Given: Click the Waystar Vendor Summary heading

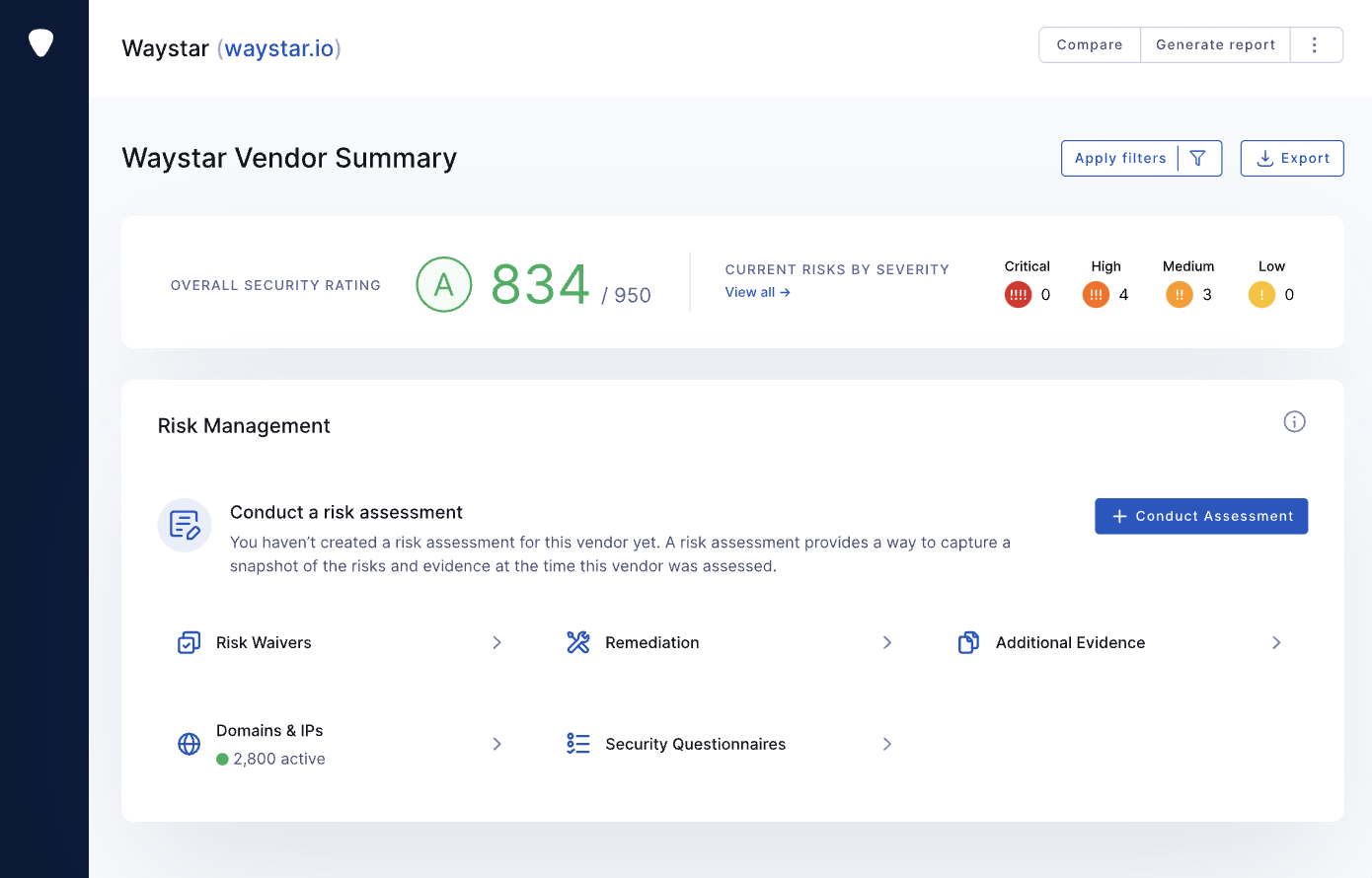Looking at the screenshot, I should [x=289, y=158].
